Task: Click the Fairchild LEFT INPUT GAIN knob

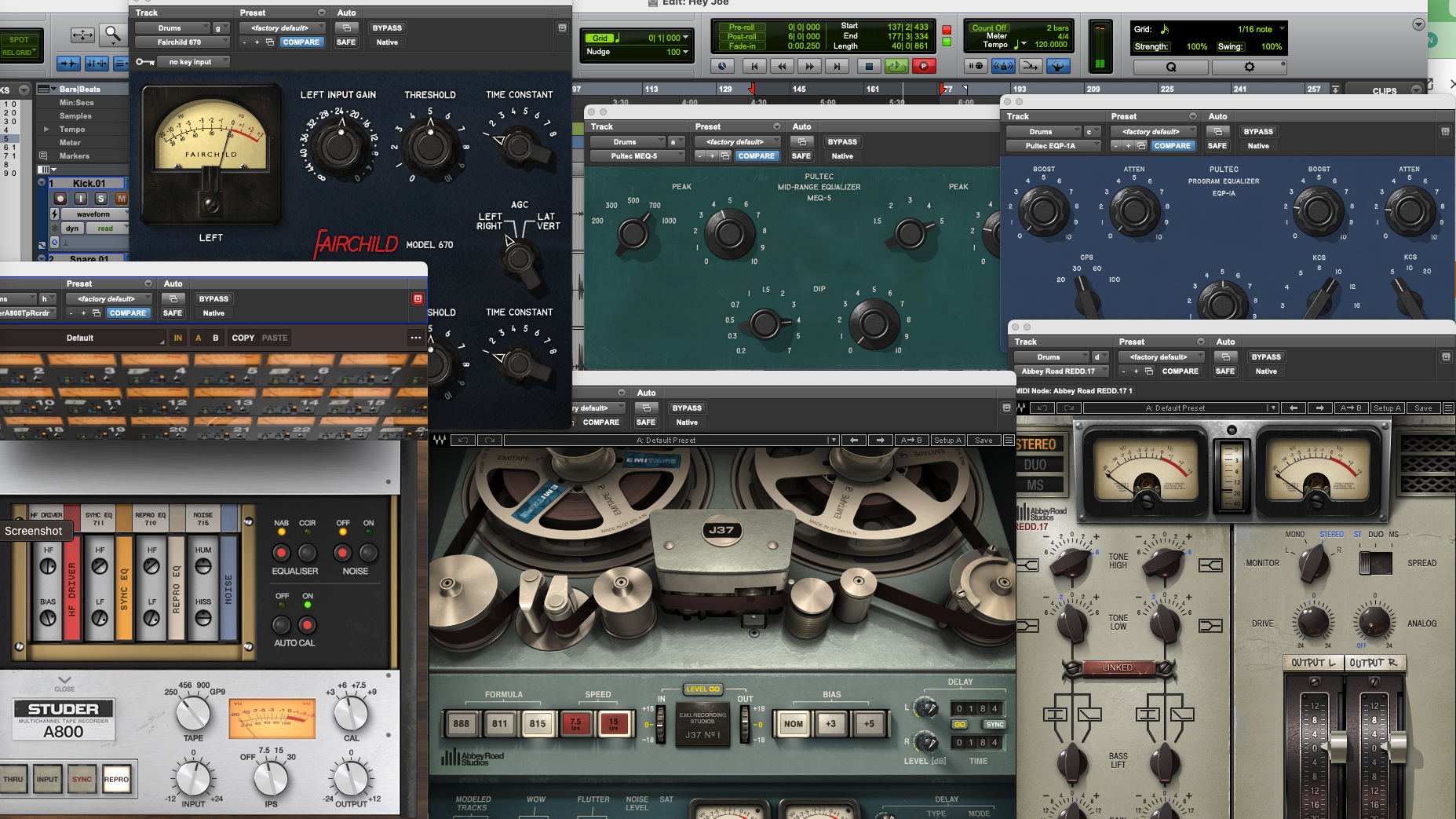Action: [341, 147]
